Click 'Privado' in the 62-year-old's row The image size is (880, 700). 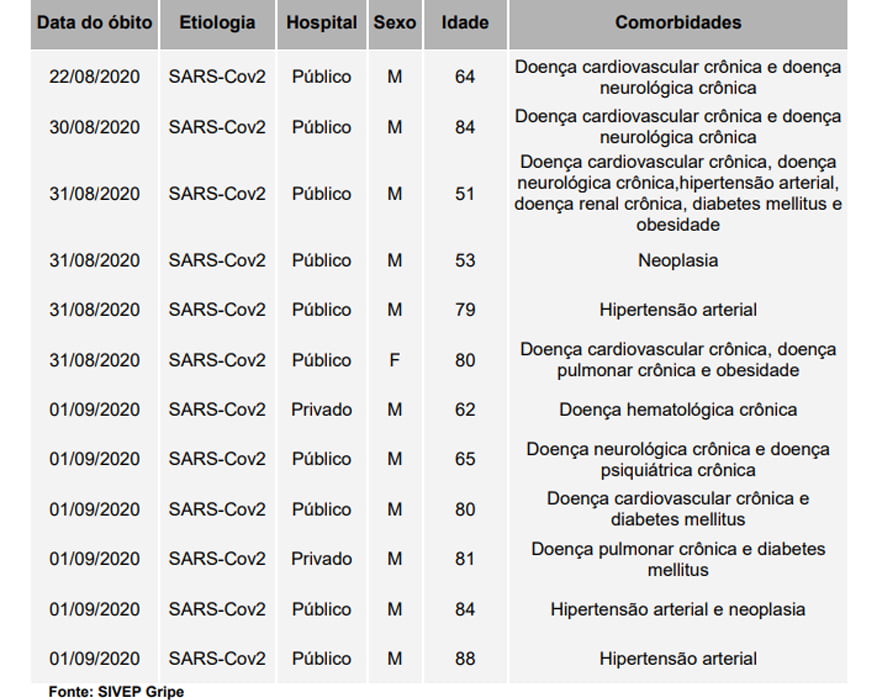(x=321, y=410)
